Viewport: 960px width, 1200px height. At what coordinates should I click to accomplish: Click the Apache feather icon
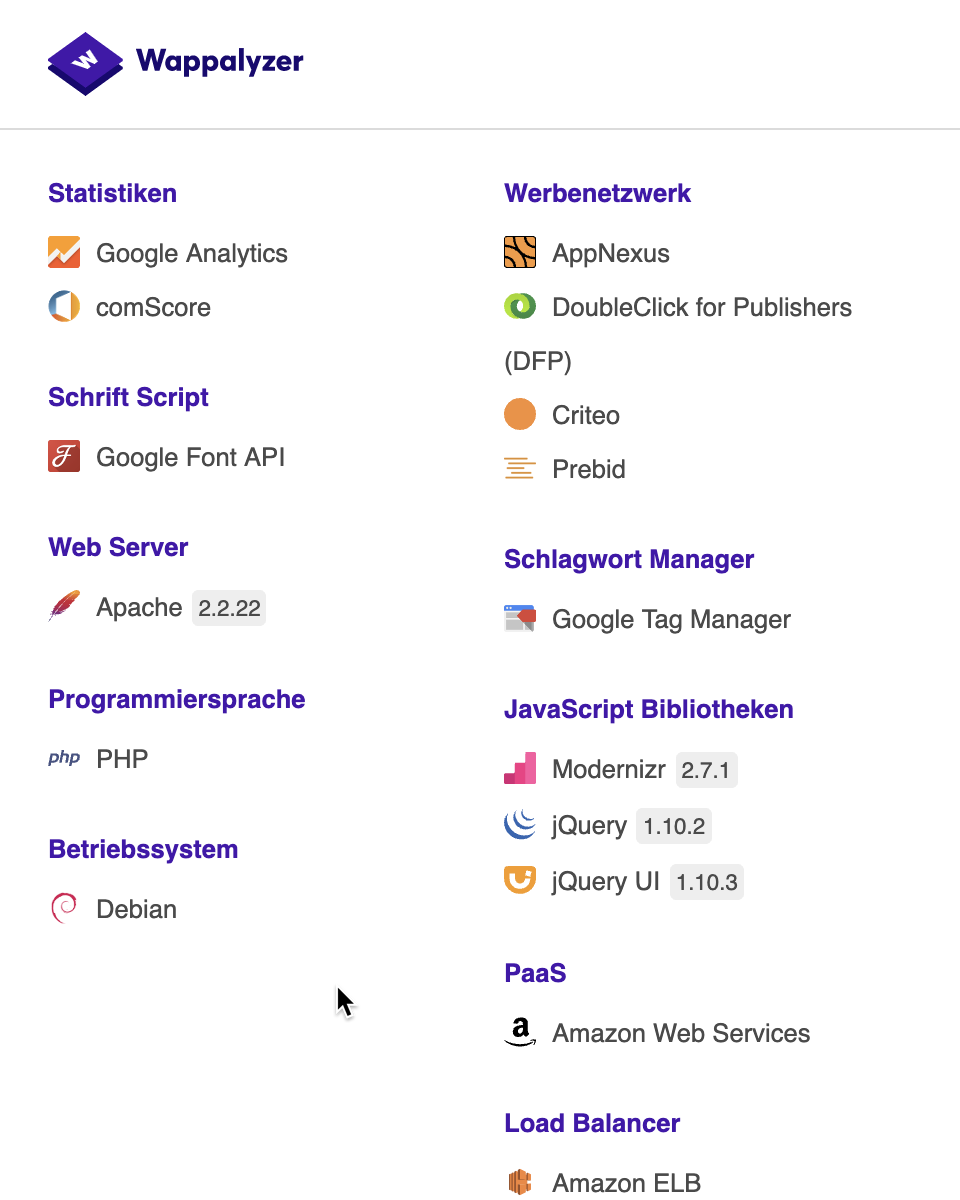(64, 607)
